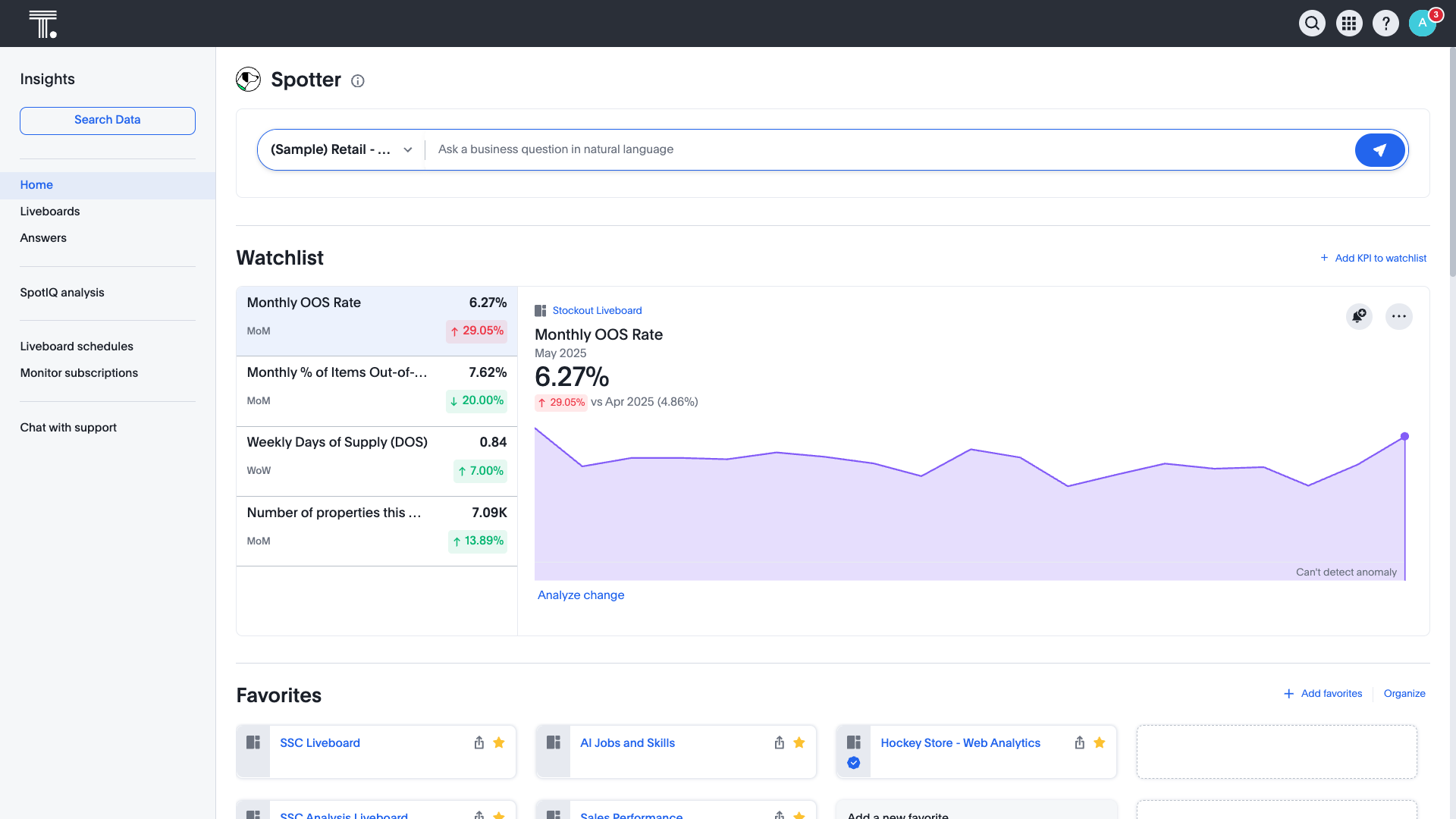
Task: Open user profile avatar with notifications
Action: (x=1423, y=24)
